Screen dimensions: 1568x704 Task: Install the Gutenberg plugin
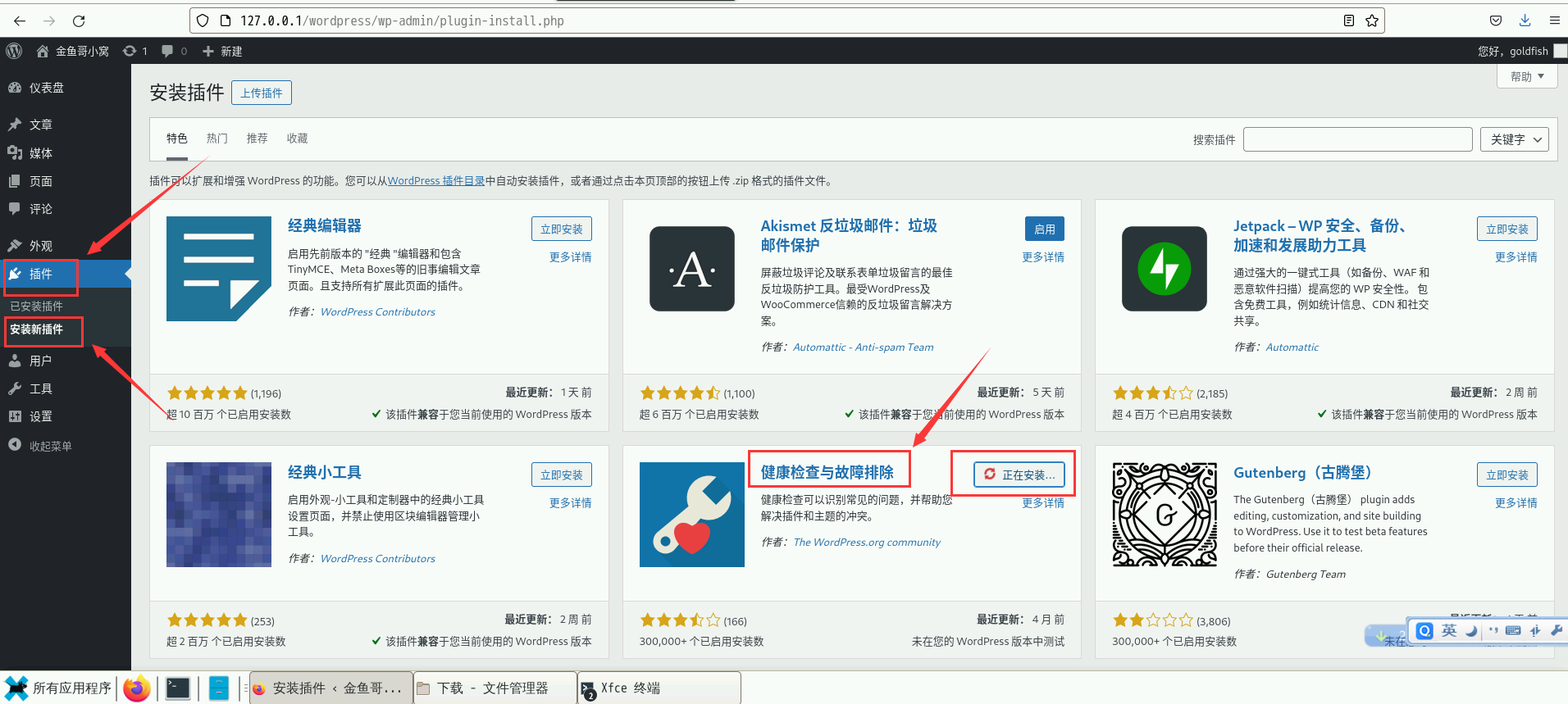pyautogui.click(x=1507, y=475)
